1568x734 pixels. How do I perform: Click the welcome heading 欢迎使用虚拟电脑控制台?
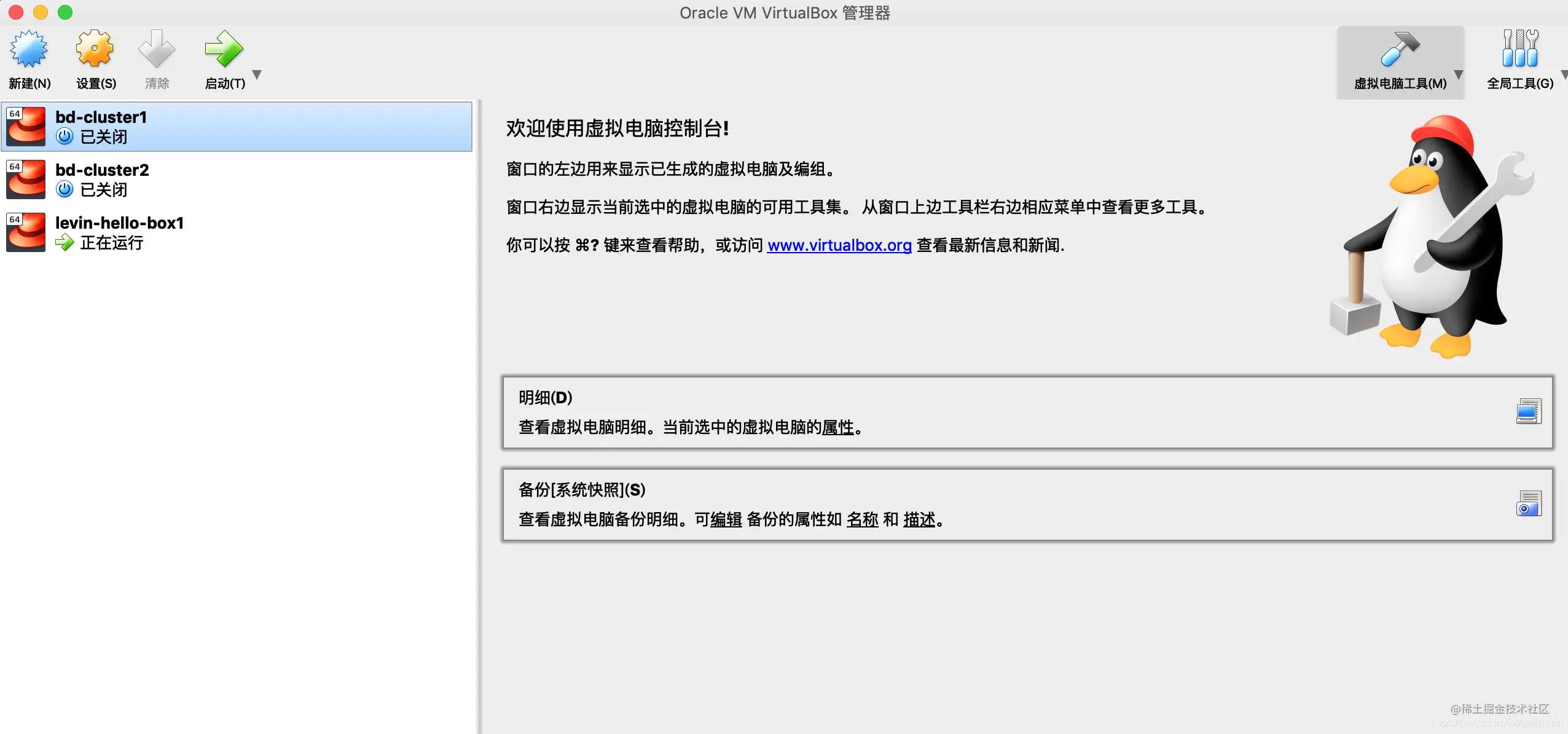[x=617, y=128]
